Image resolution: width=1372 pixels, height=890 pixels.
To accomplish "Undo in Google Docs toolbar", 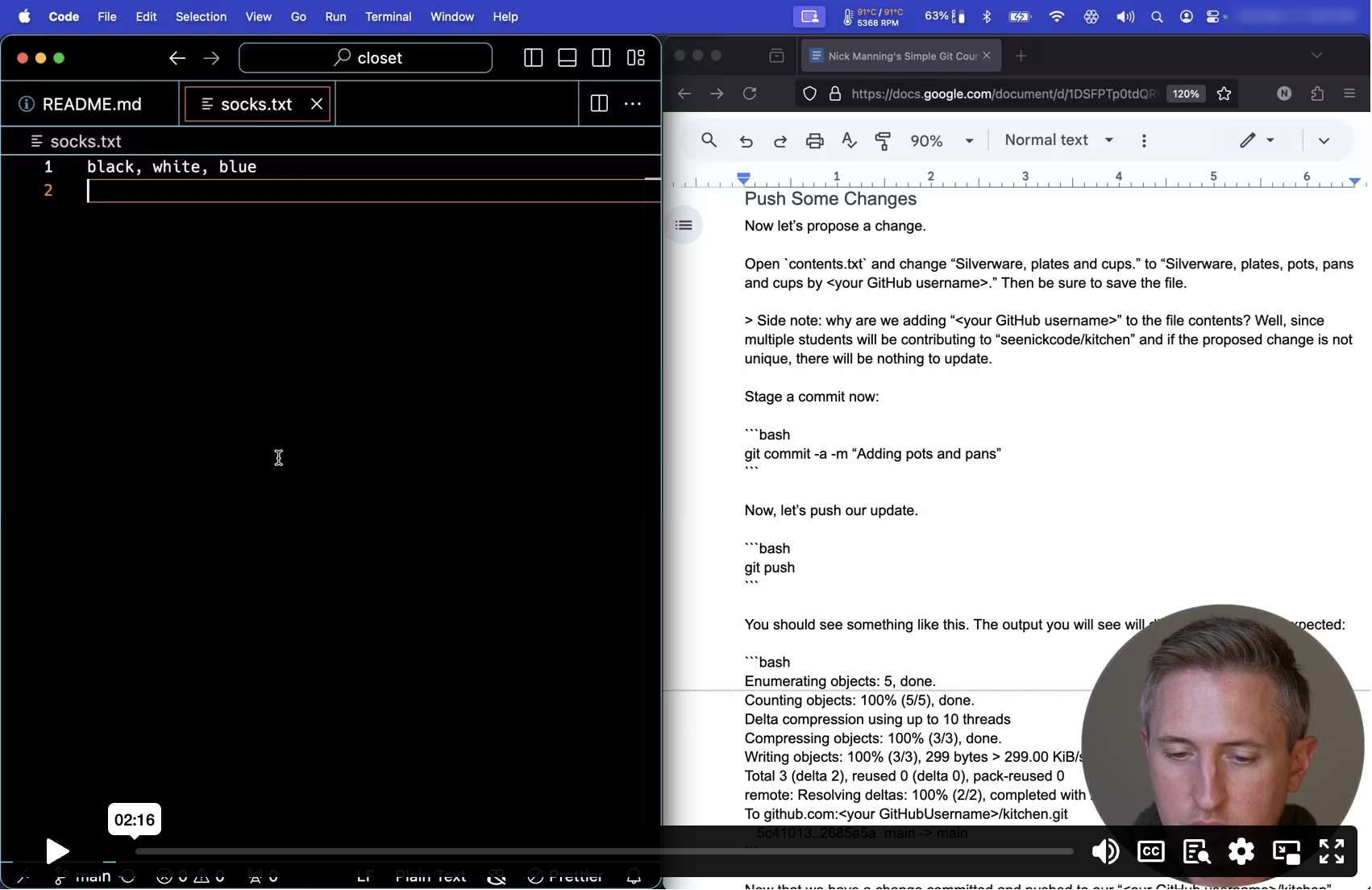I will [x=746, y=141].
